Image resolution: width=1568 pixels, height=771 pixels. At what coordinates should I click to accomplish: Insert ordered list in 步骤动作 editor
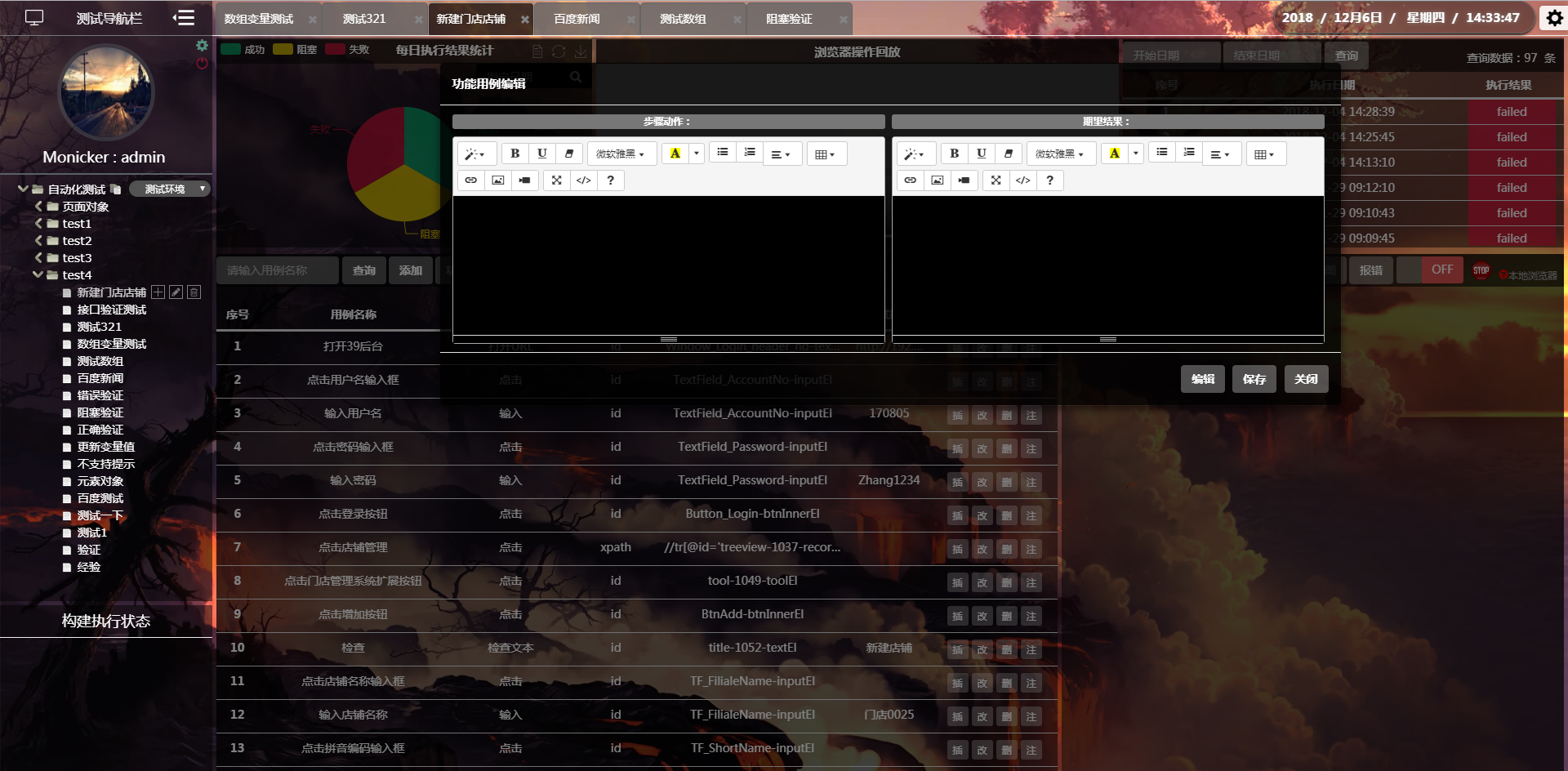coord(750,153)
